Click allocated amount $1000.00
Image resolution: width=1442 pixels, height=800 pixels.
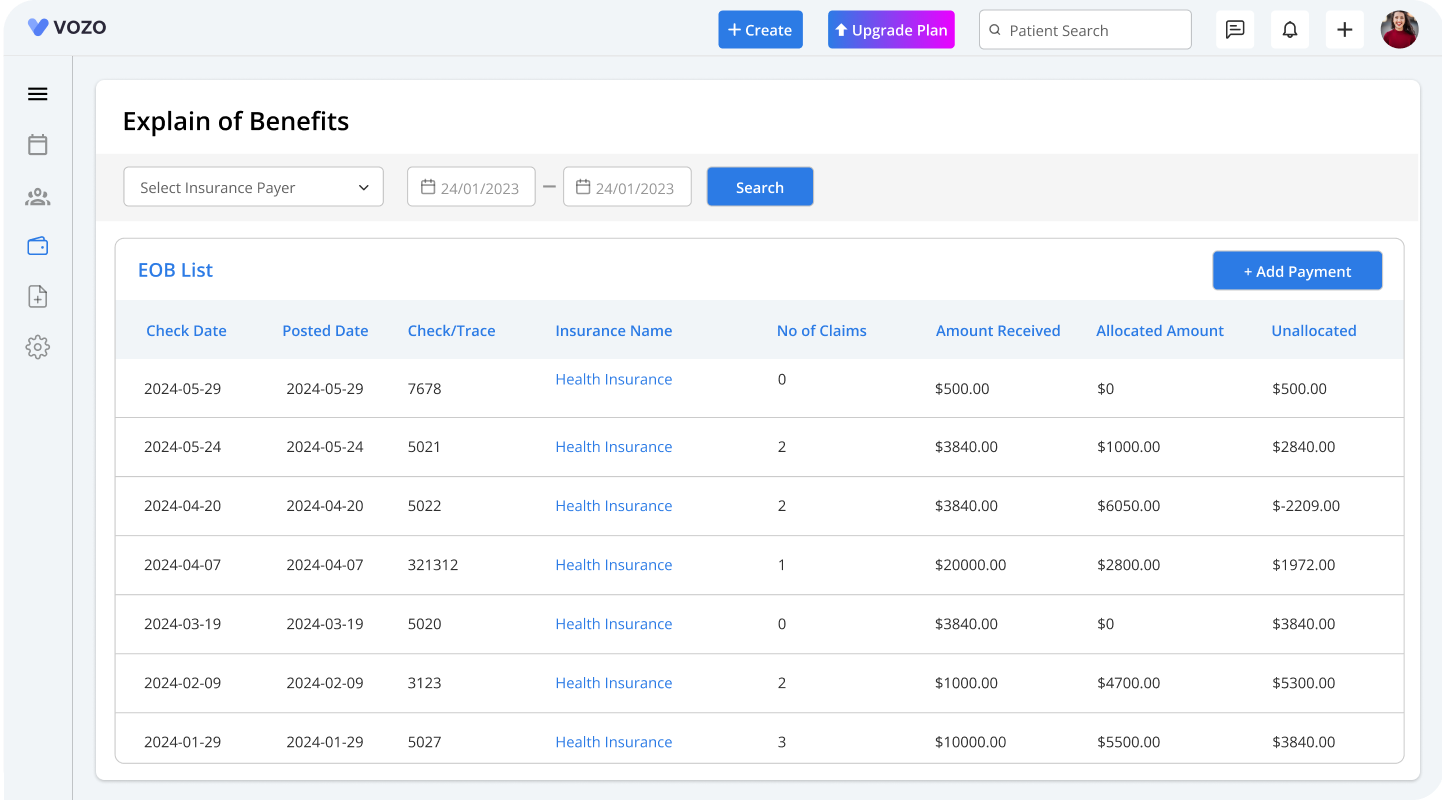tap(1129, 447)
